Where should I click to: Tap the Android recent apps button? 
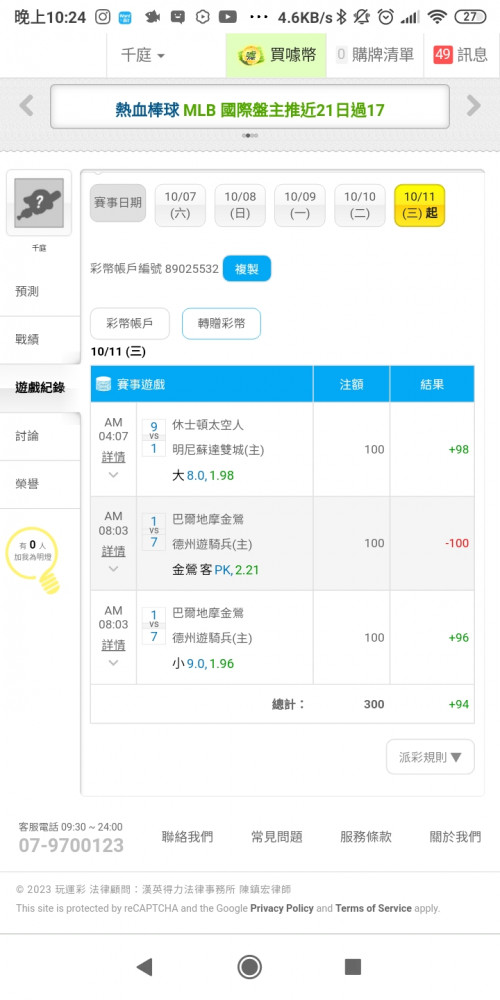(353, 967)
